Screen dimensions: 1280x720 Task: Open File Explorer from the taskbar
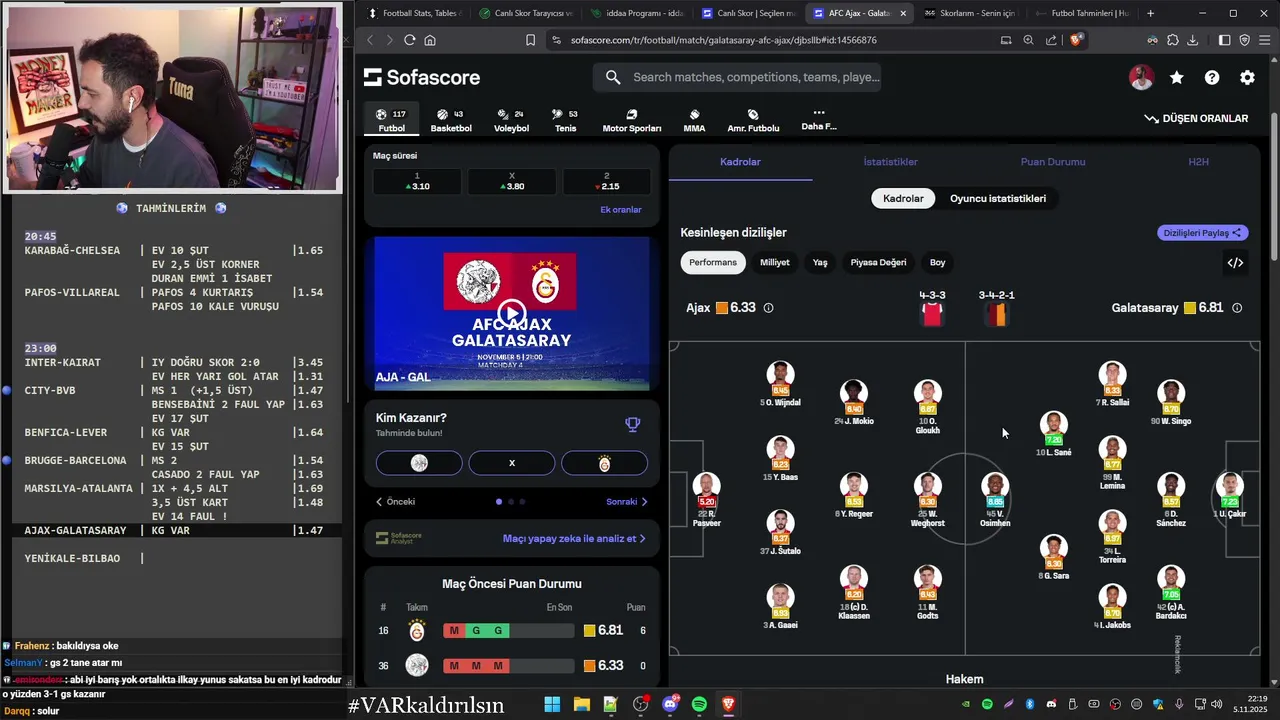click(x=581, y=704)
